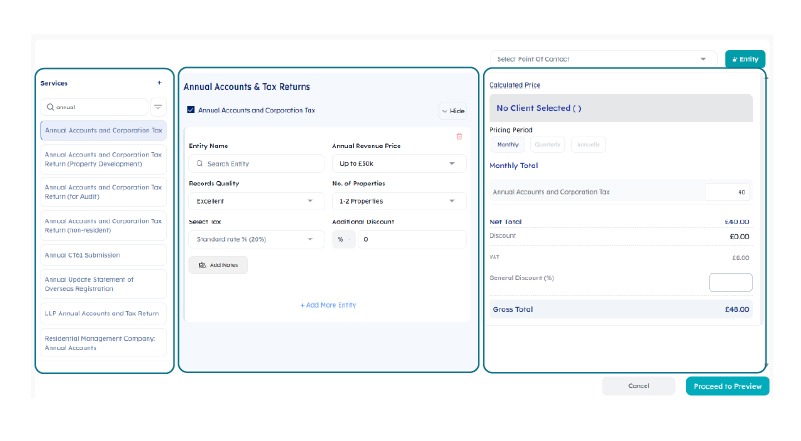Click the Add Notes button

coord(218,265)
